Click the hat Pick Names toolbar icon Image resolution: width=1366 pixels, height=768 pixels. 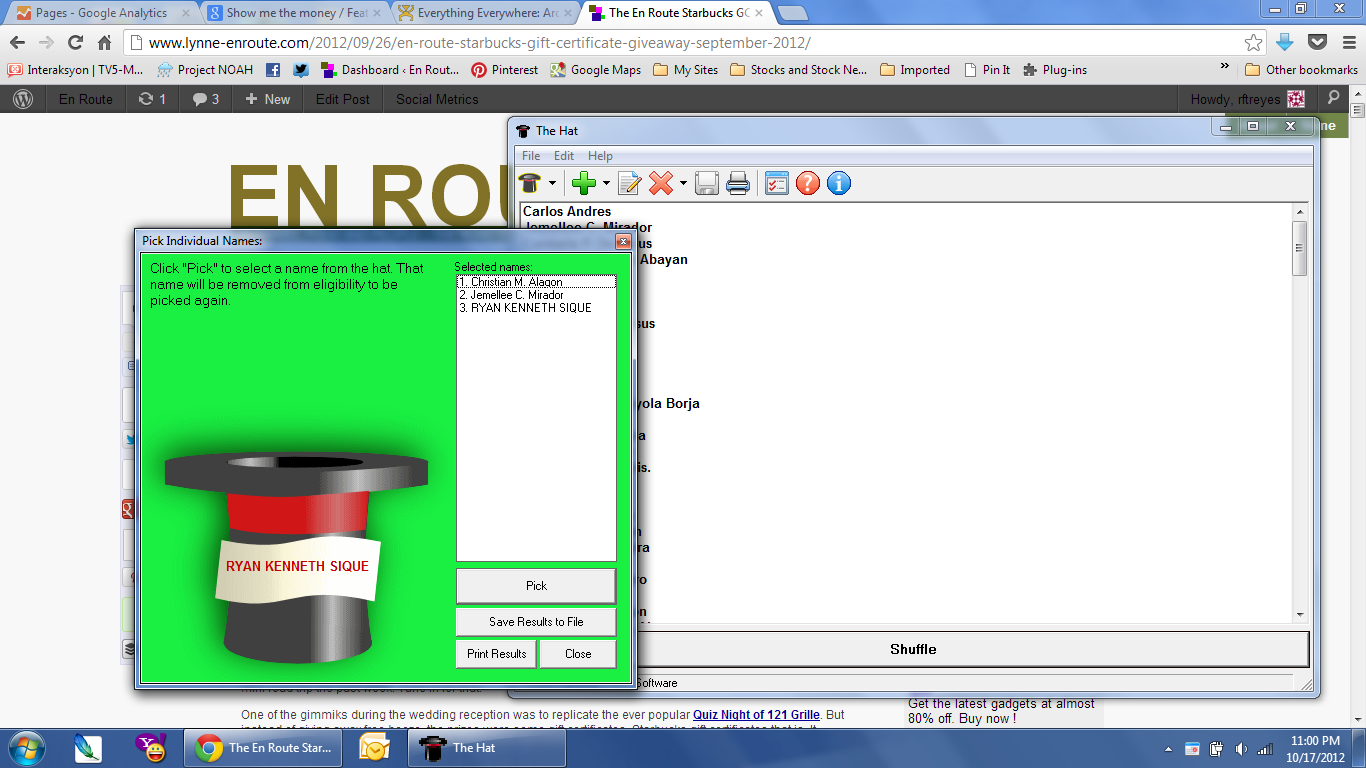530,183
